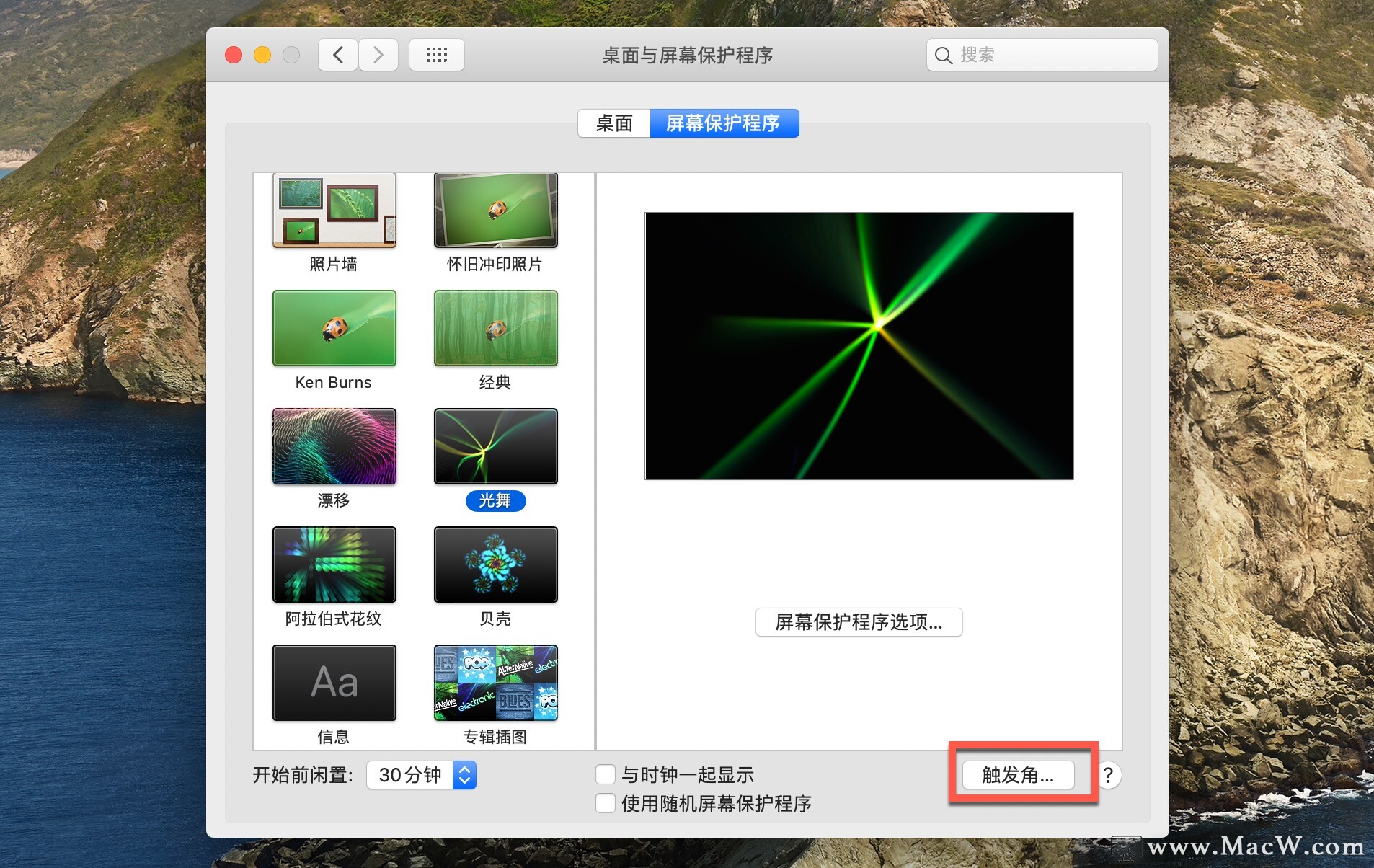Screen dimensions: 1374x868
Task: Open 屏幕保护程序选项 dialog
Action: (x=858, y=622)
